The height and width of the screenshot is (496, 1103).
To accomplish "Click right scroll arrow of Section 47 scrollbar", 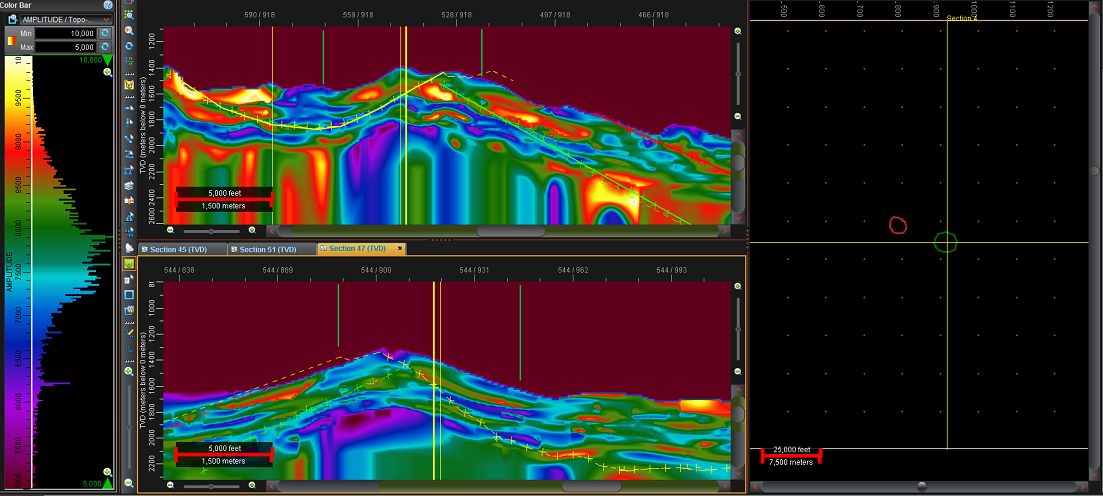I will [725, 485].
